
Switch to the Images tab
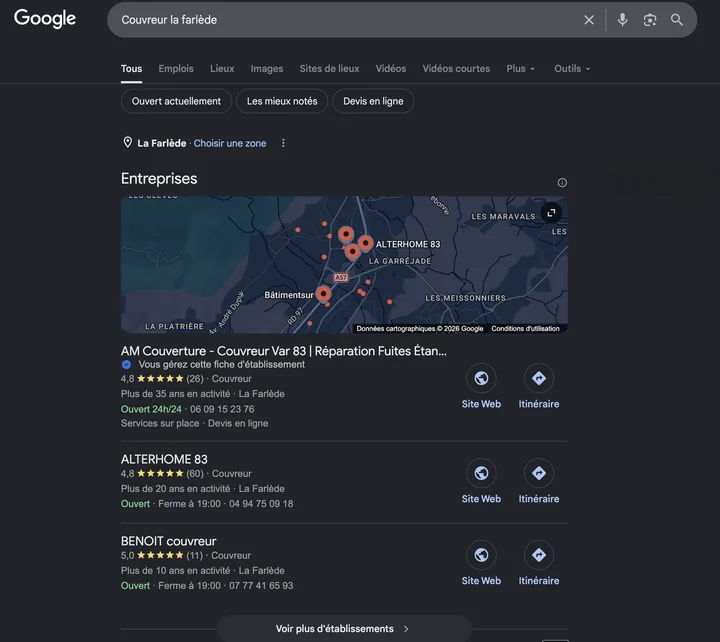[x=267, y=69]
